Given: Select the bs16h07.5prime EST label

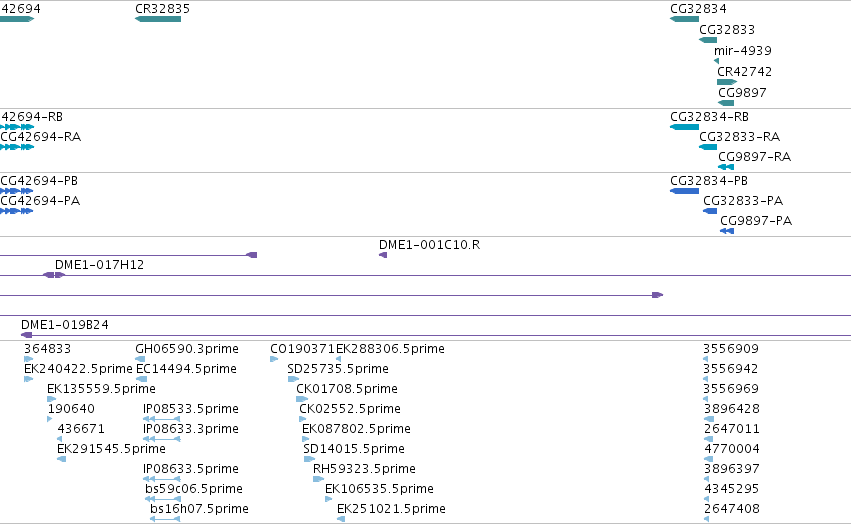Looking at the screenshot, I should click(x=199, y=509).
